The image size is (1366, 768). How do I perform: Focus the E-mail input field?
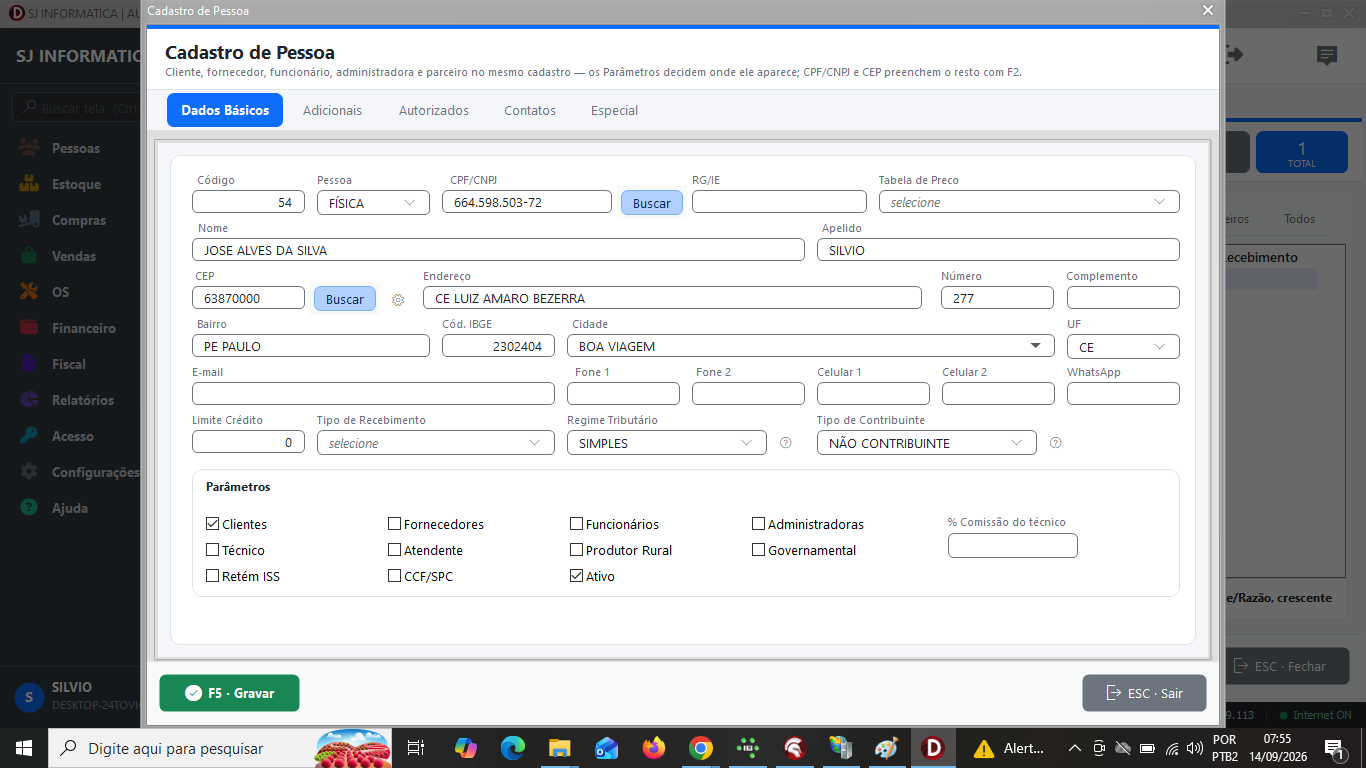[x=373, y=394]
